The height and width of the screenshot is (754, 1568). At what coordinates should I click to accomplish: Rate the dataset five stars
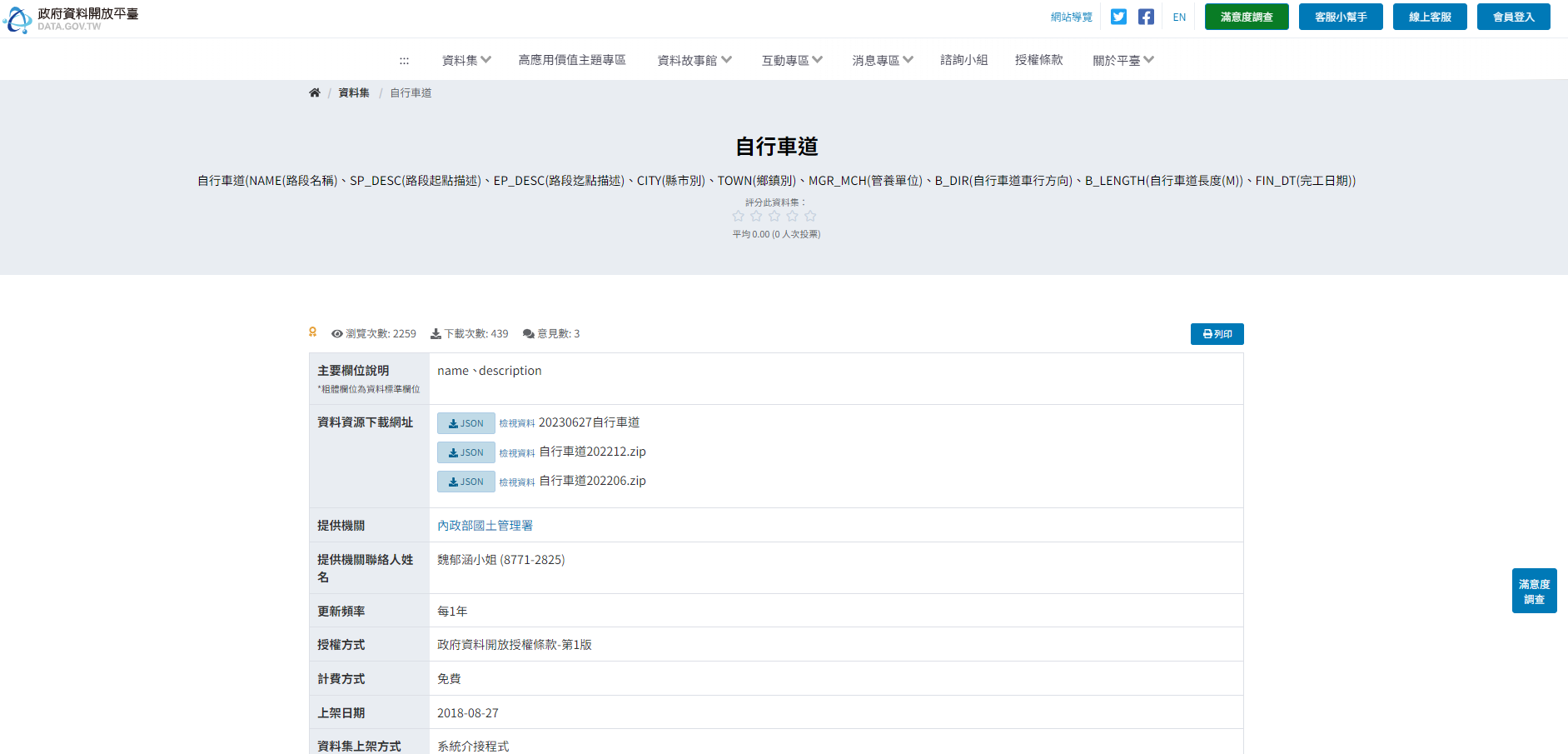point(810,216)
